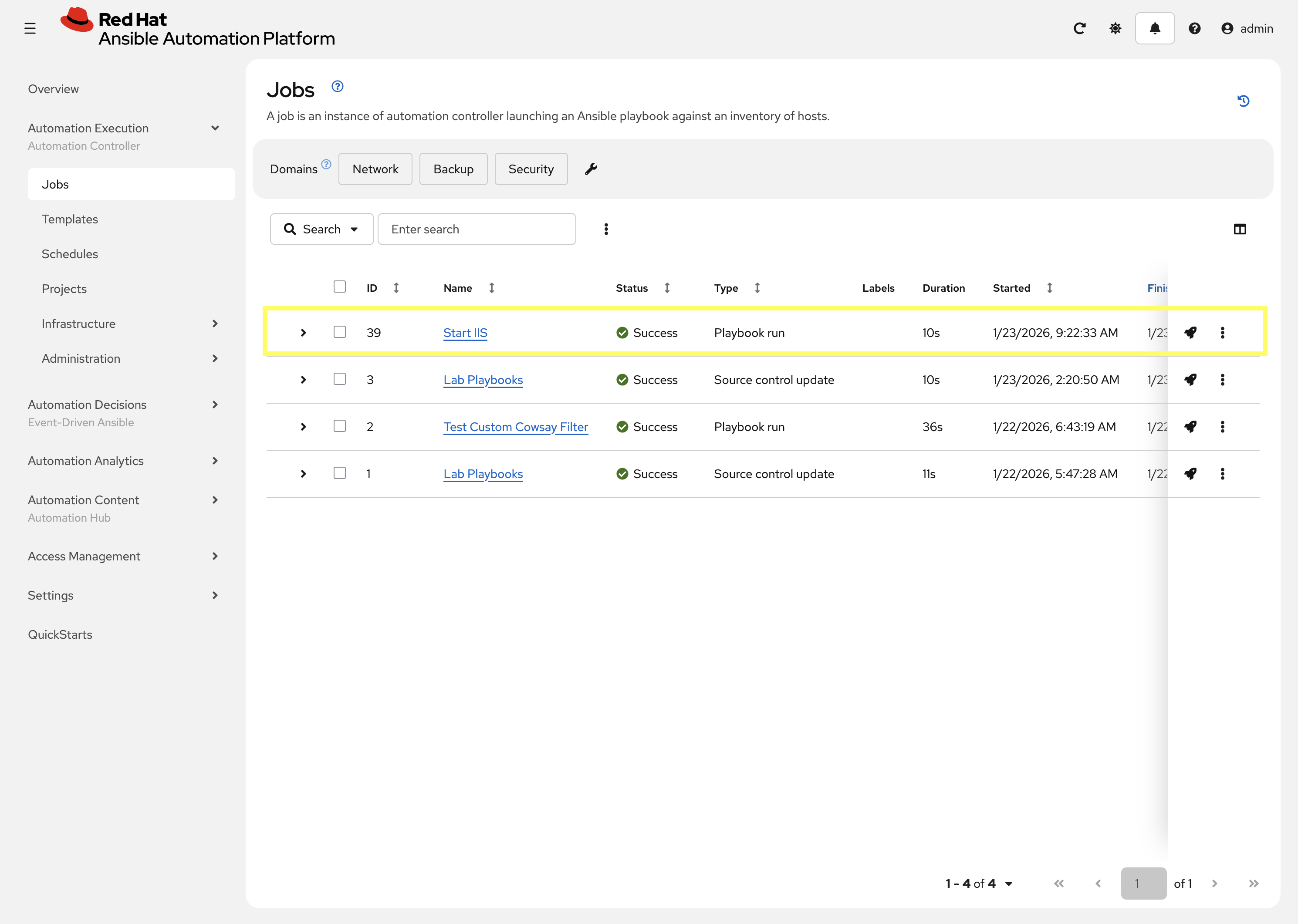Open the kebab menu for the Test Custom Cowsay Filter job
Viewport: 1298px width, 924px height.
point(1222,427)
